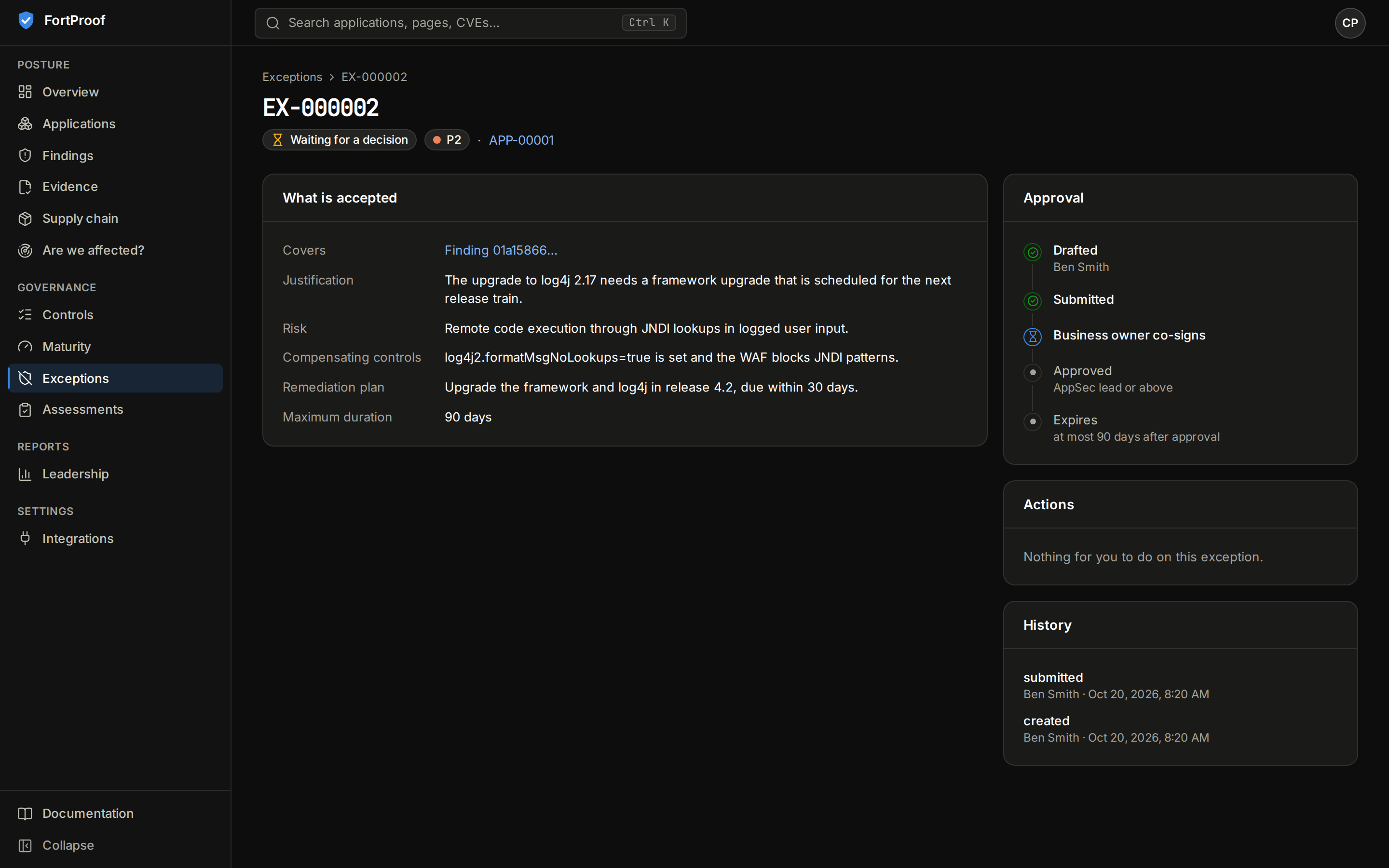Click the Applications sidebar icon
The width and height of the screenshot is (1389, 868).
[25, 124]
